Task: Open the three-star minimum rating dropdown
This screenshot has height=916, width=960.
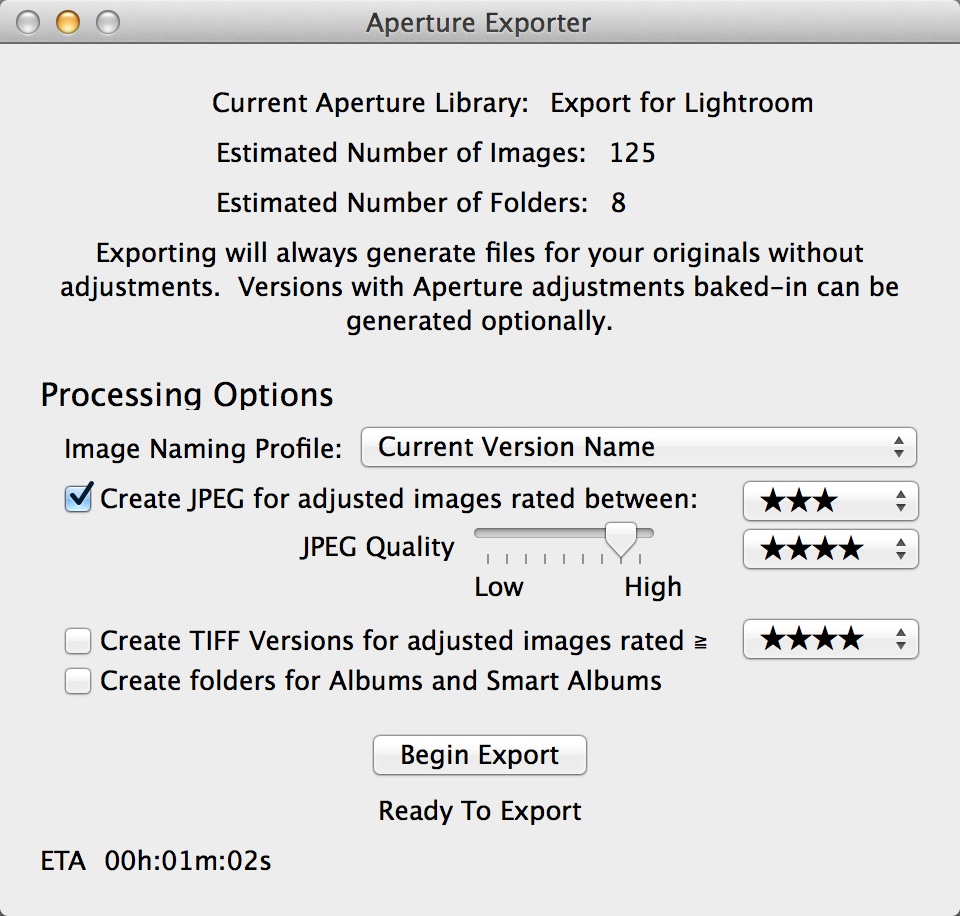Action: click(830, 500)
